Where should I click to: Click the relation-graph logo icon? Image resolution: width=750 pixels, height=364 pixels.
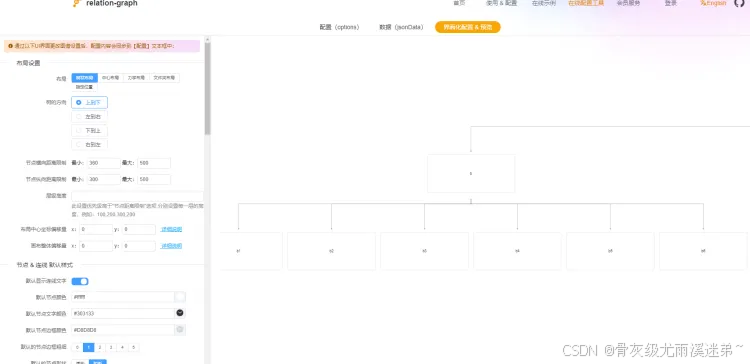[x=77, y=3]
